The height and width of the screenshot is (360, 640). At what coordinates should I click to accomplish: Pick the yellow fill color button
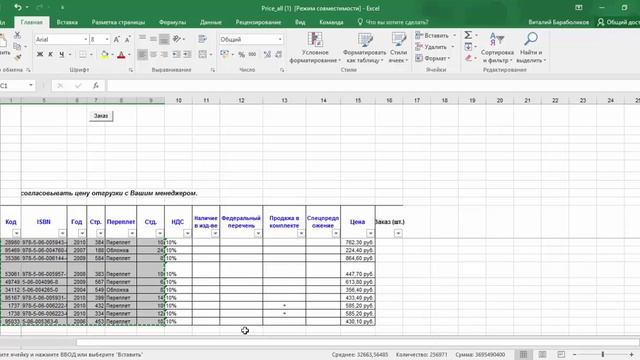pos(104,54)
